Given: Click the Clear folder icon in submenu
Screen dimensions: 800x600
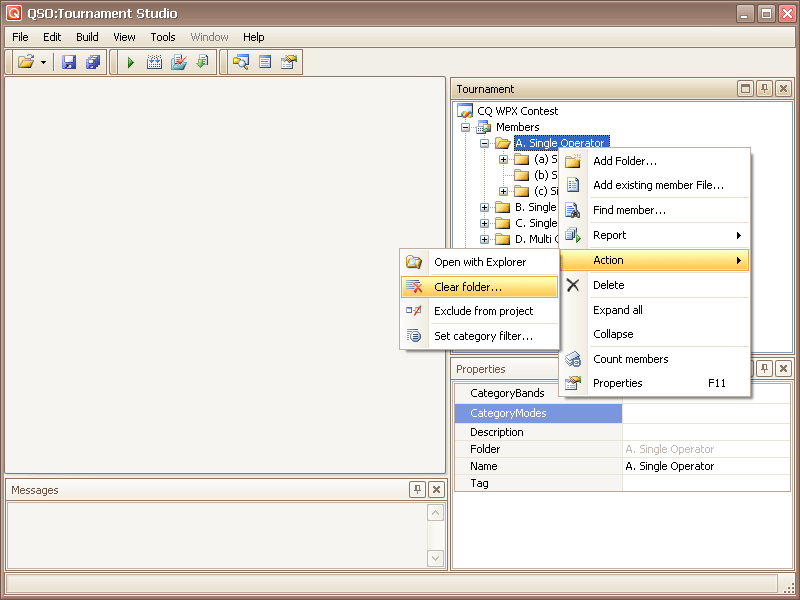Looking at the screenshot, I should click(x=414, y=287).
